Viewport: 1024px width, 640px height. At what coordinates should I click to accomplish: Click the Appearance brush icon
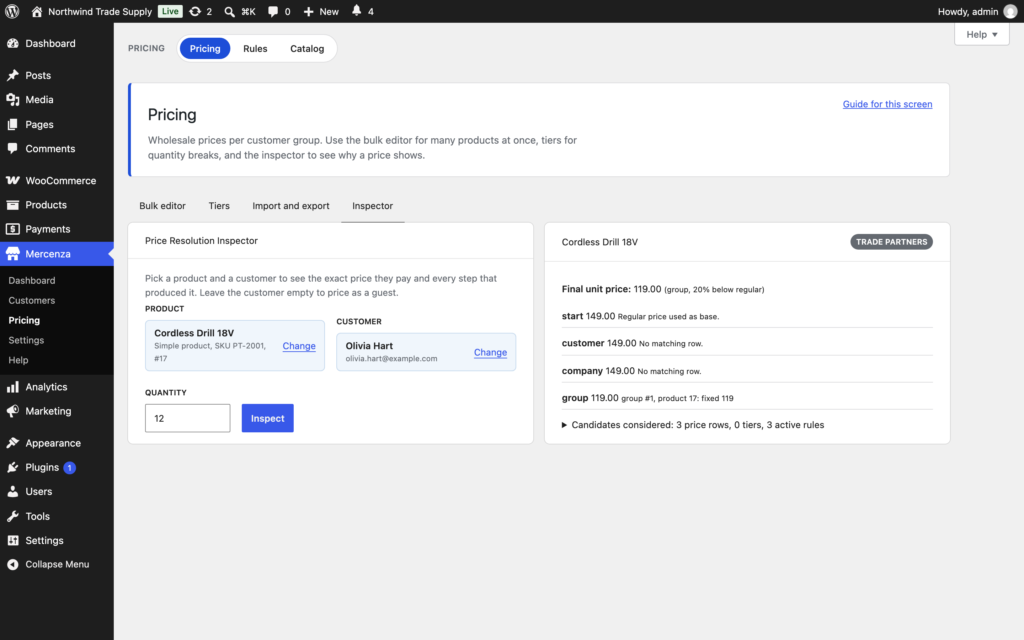tap(12, 443)
